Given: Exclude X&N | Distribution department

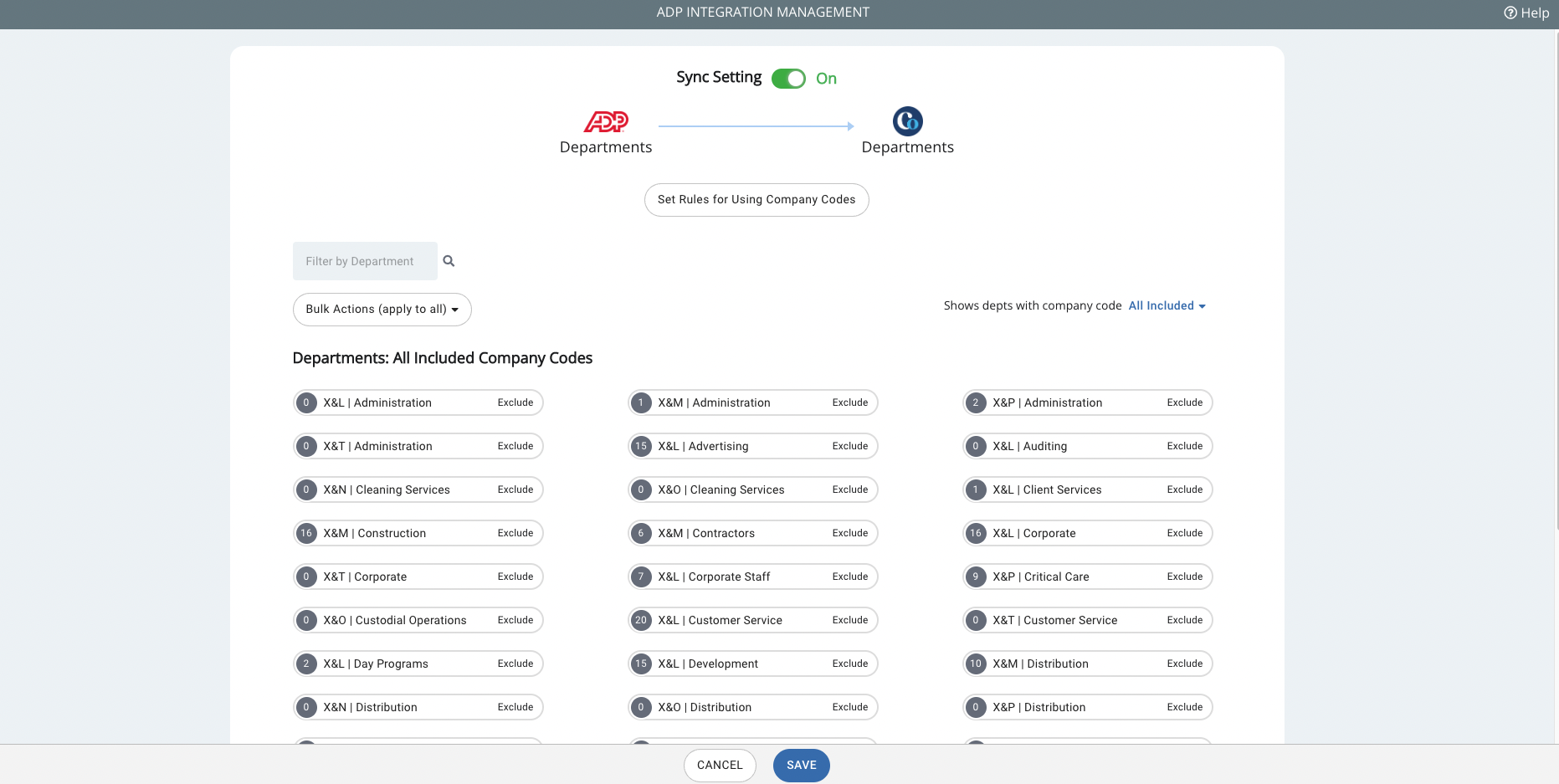Looking at the screenshot, I should 515,707.
